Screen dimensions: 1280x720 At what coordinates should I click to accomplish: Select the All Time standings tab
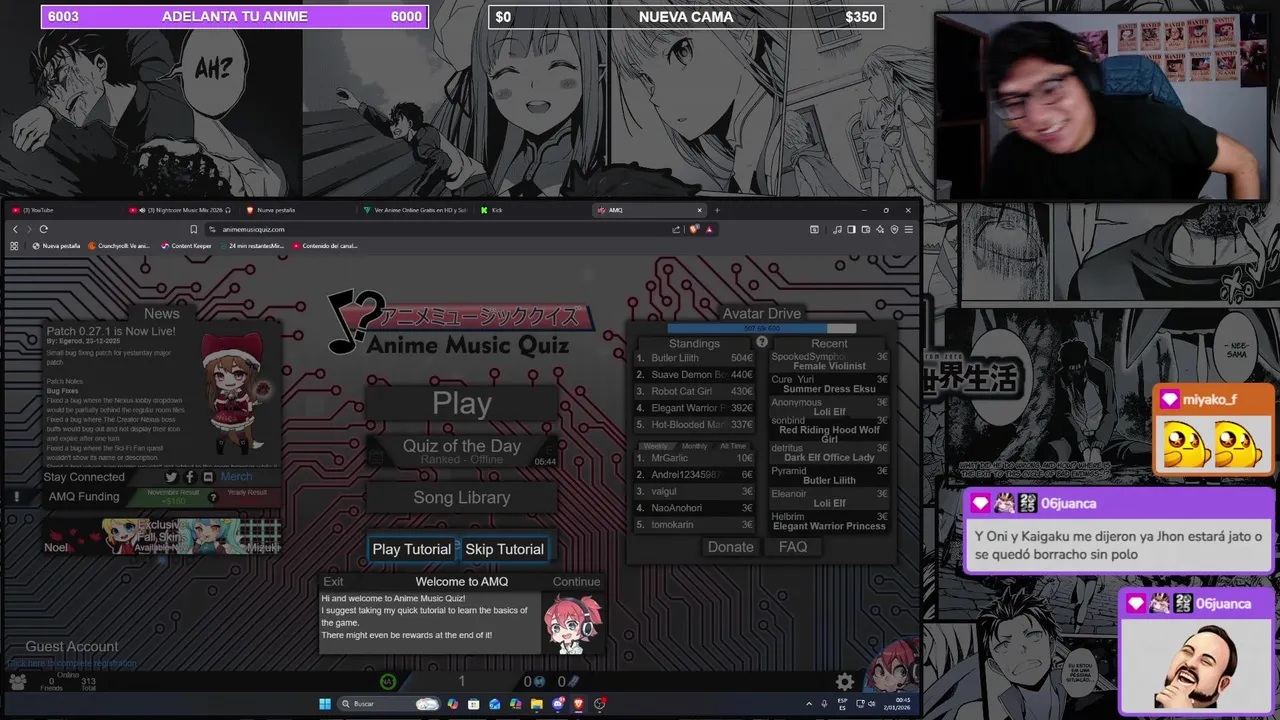(x=733, y=446)
